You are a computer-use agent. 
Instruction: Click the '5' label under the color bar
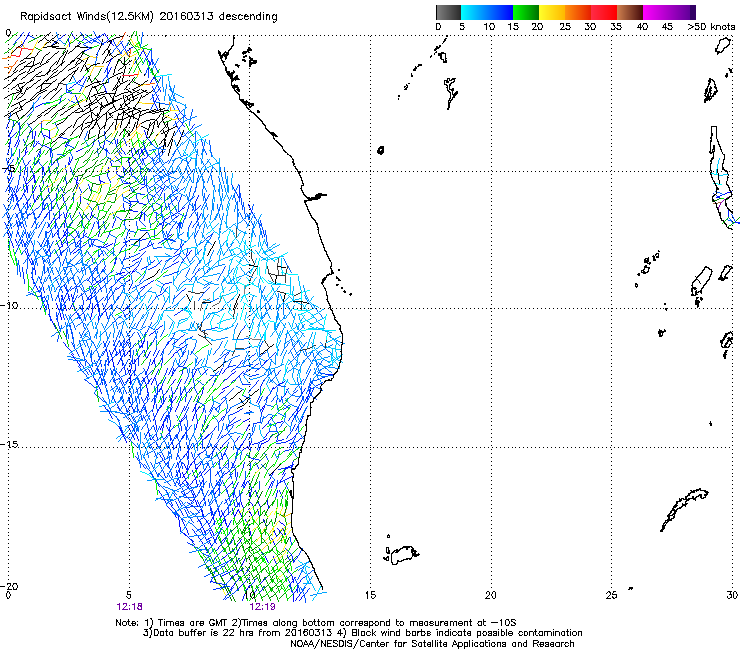click(x=462, y=27)
